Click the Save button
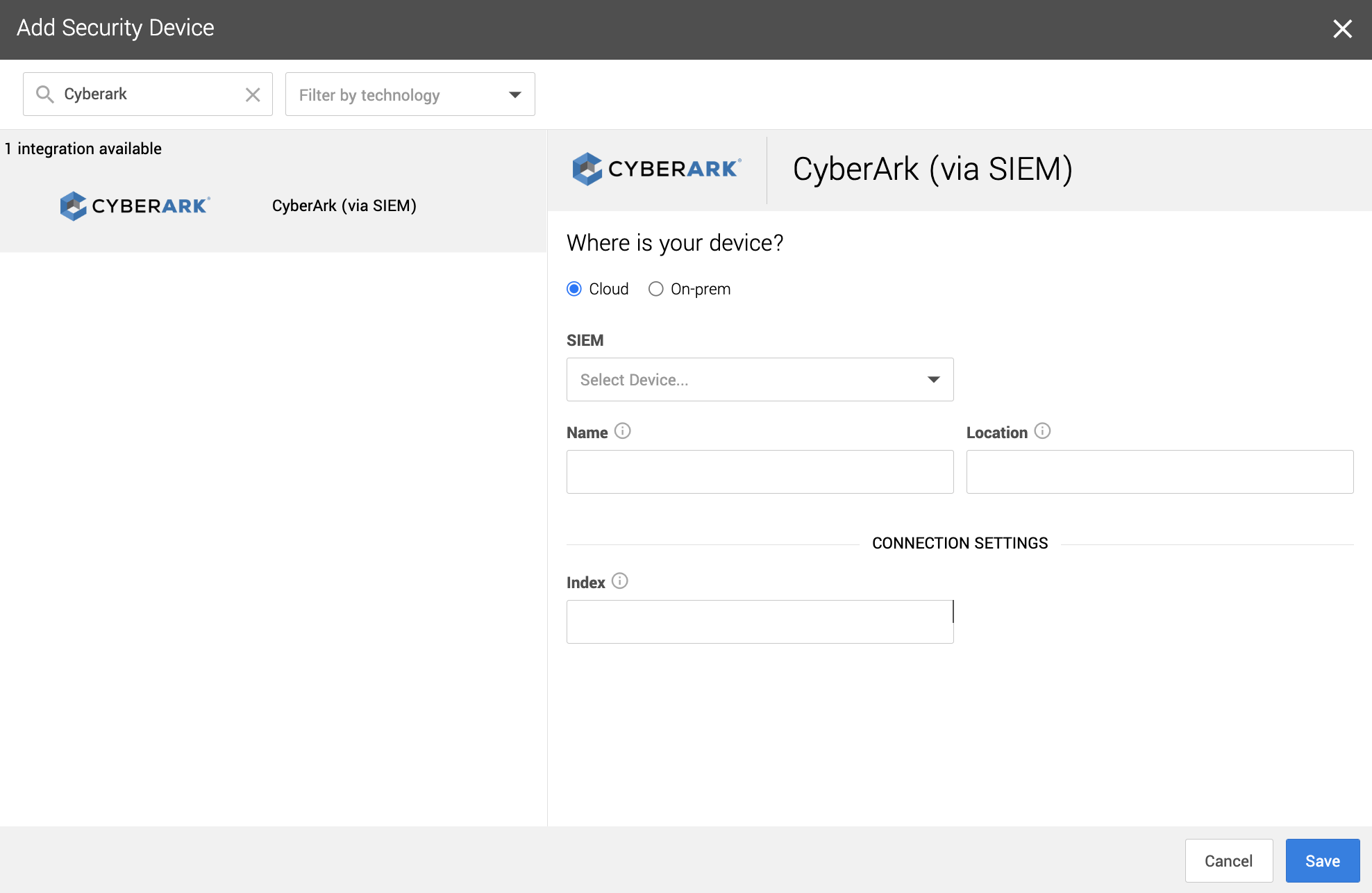Viewport: 1372px width, 893px height. tap(1323, 861)
